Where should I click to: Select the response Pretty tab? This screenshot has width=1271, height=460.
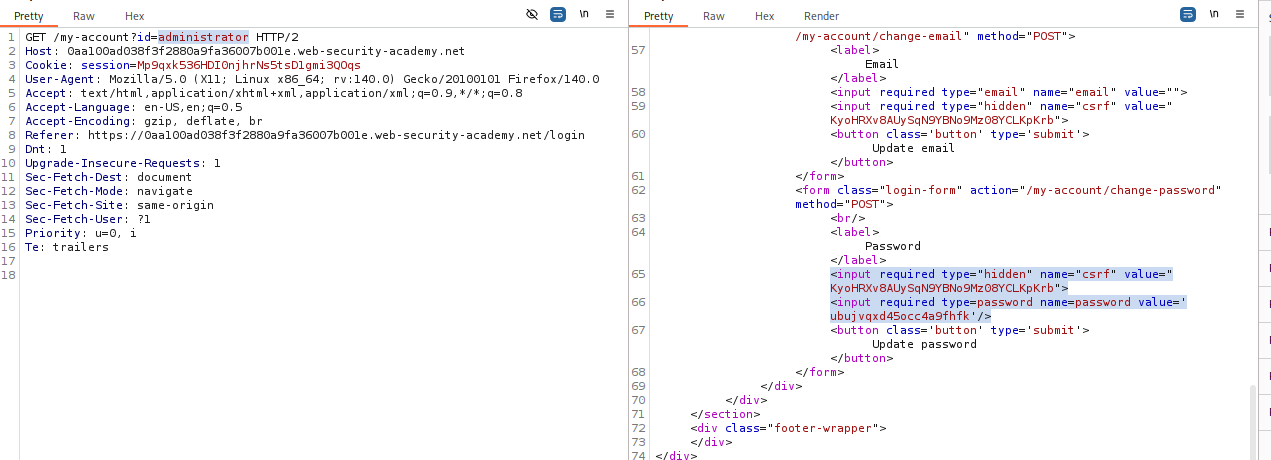click(658, 16)
